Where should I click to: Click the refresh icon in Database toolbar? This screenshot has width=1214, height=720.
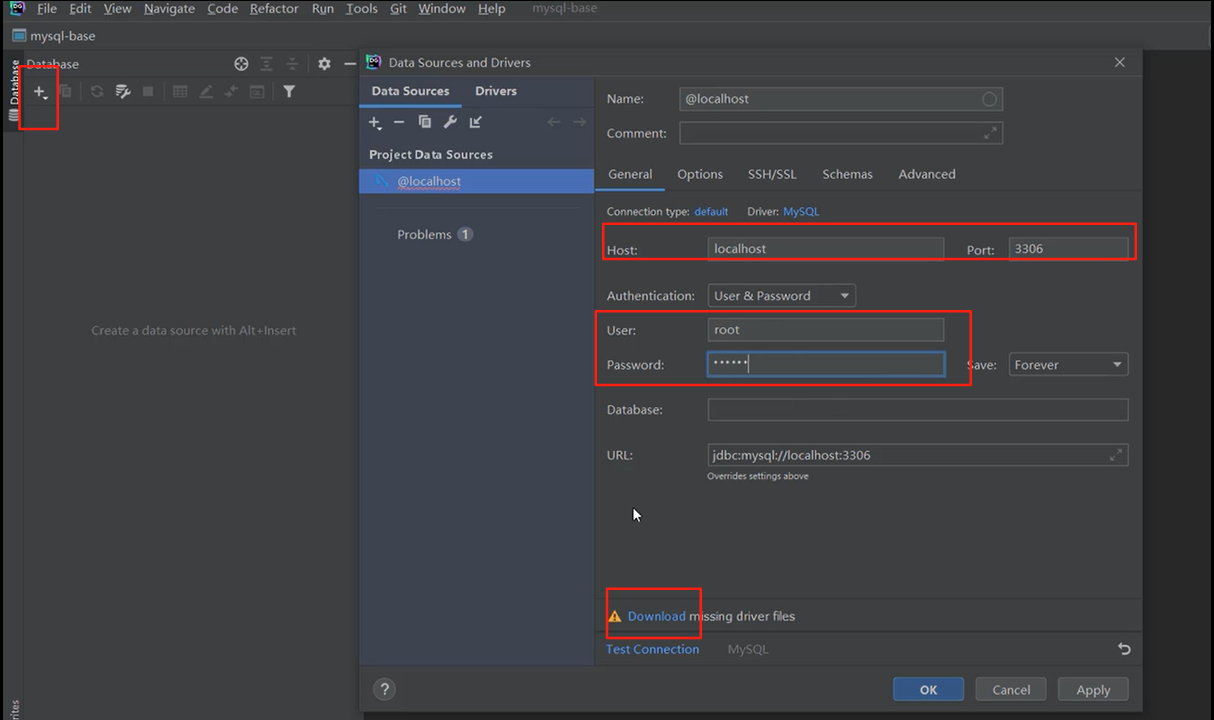96,92
